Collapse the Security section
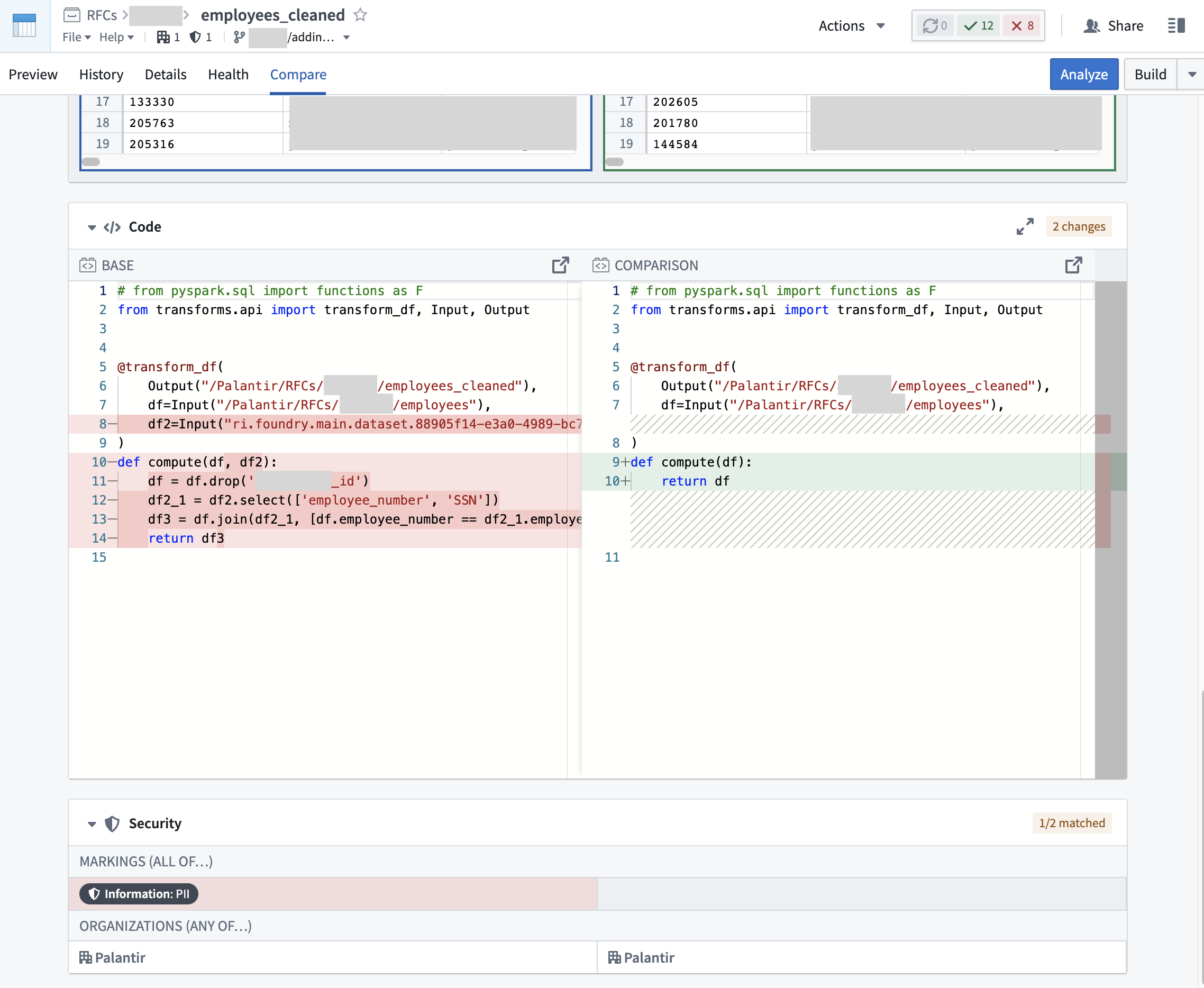The width and height of the screenshot is (1204, 988). click(92, 824)
